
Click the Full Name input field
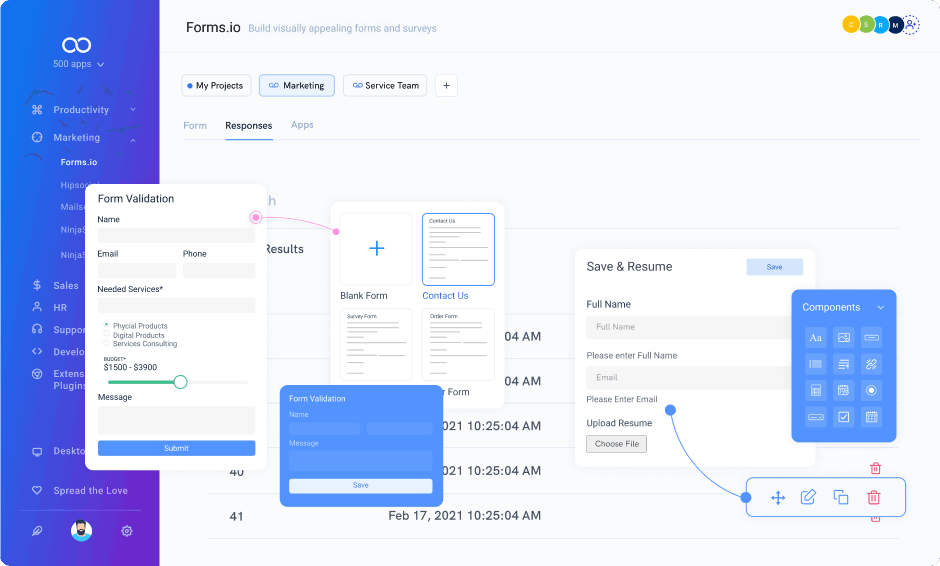pyautogui.click(x=689, y=327)
